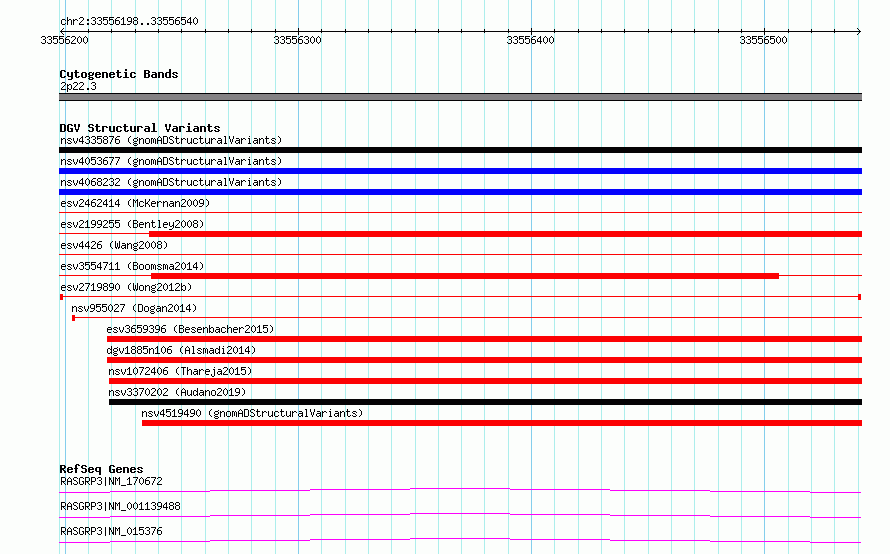
Task: Select the dgv1885n106 (Alsmadi2014) label
Action: (x=181, y=350)
